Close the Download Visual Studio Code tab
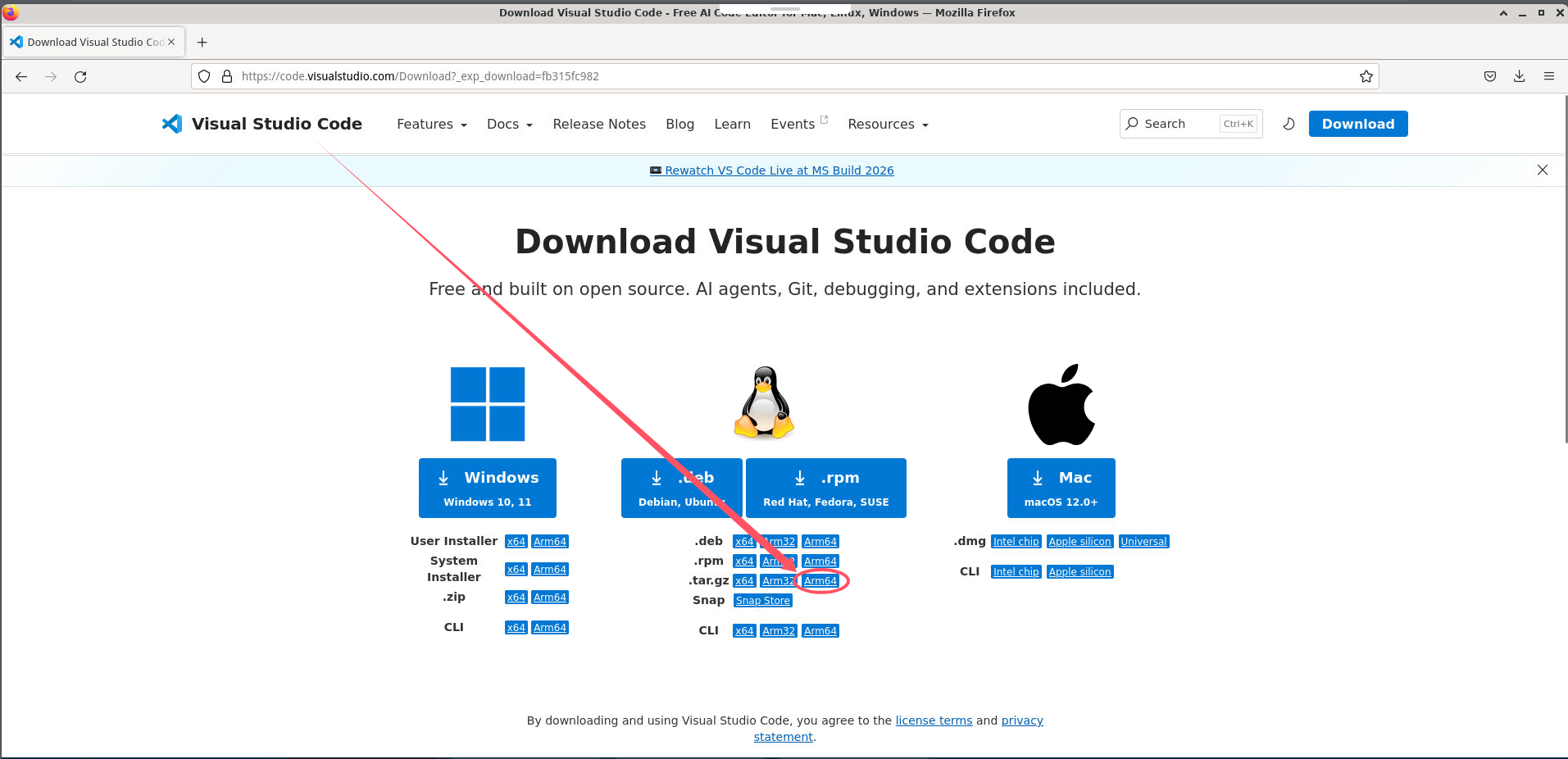This screenshot has width=1568, height=759. (x=171, y=42)
